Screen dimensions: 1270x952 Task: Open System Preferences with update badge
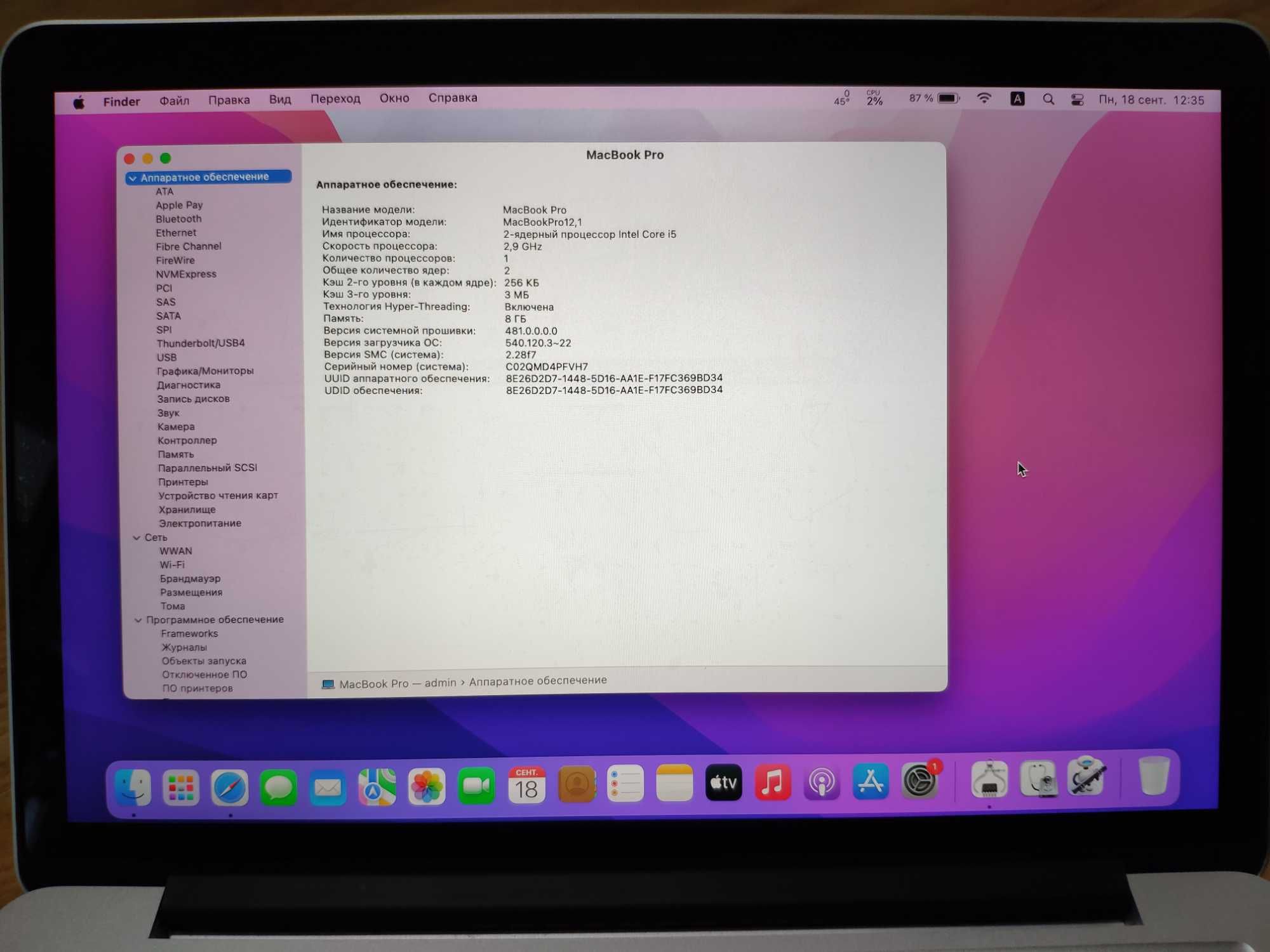(920, 780)
